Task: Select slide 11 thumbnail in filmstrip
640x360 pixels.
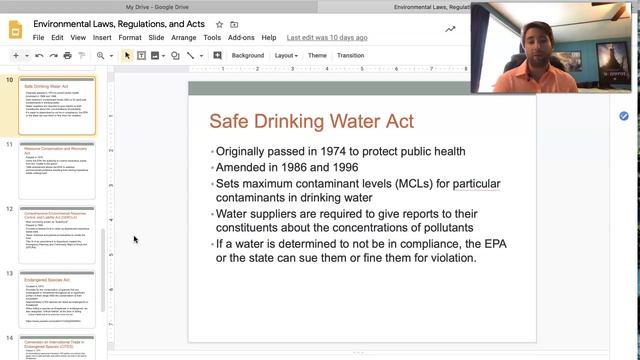Action: pyautogui.click(x=57, y=170)
